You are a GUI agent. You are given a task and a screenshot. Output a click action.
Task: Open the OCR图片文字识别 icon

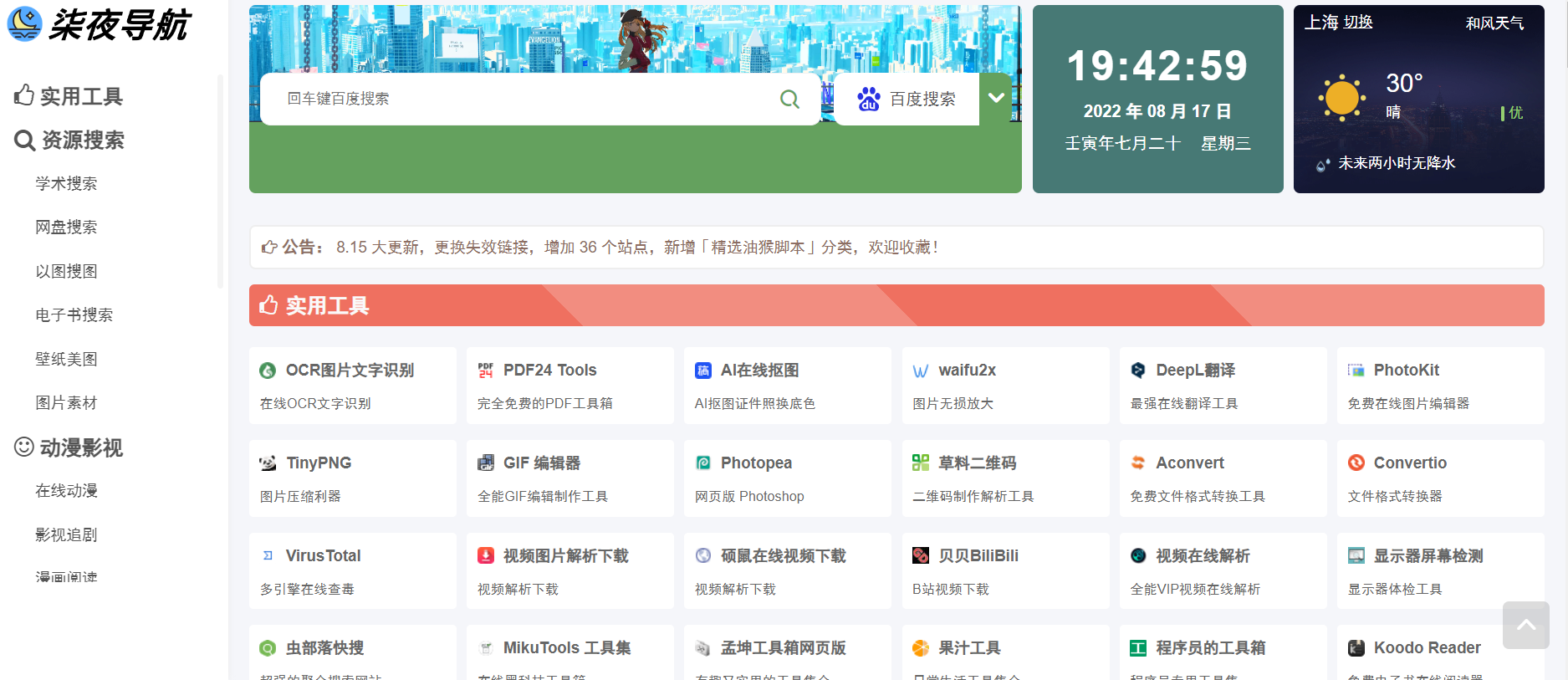[268, 371]
